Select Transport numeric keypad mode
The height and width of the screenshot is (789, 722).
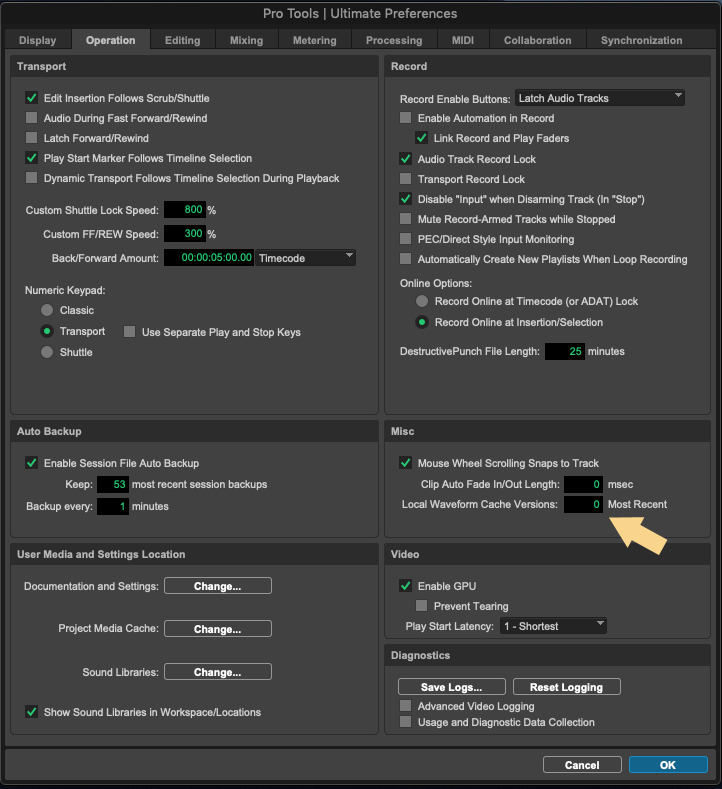47,331
